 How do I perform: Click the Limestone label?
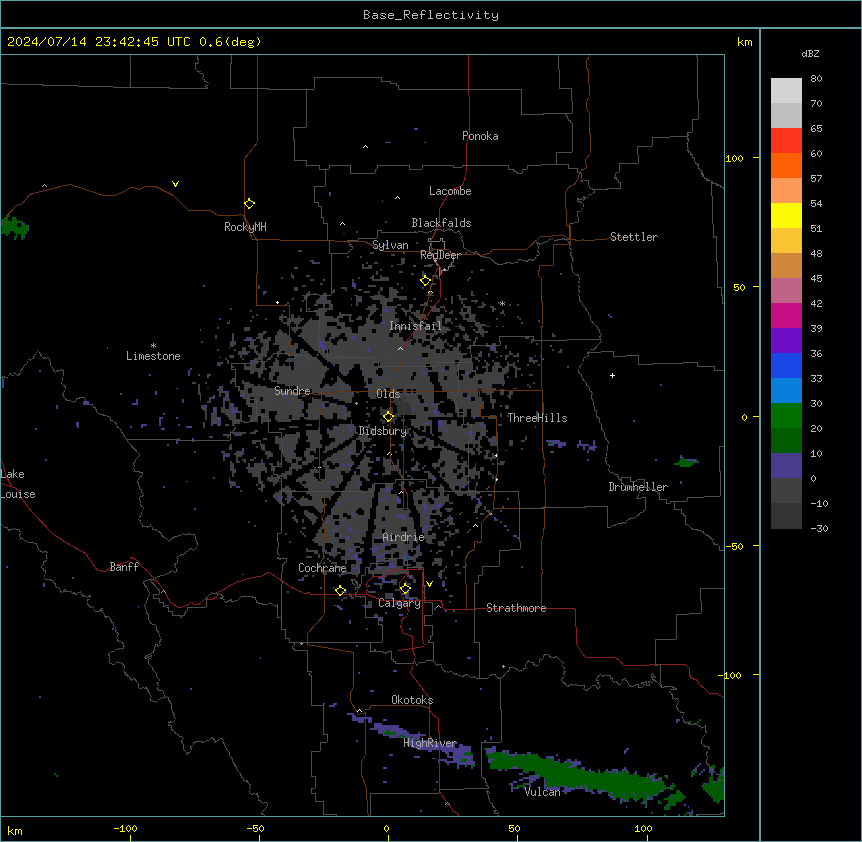coord(153,356)
